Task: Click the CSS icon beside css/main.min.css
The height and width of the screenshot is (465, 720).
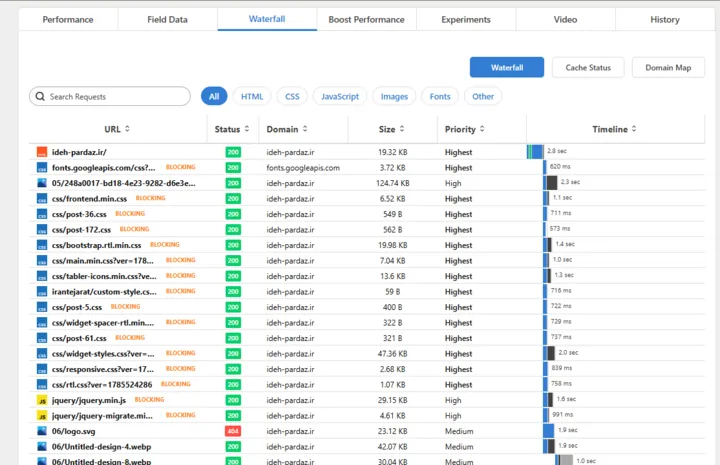Action: coord(42,261)
